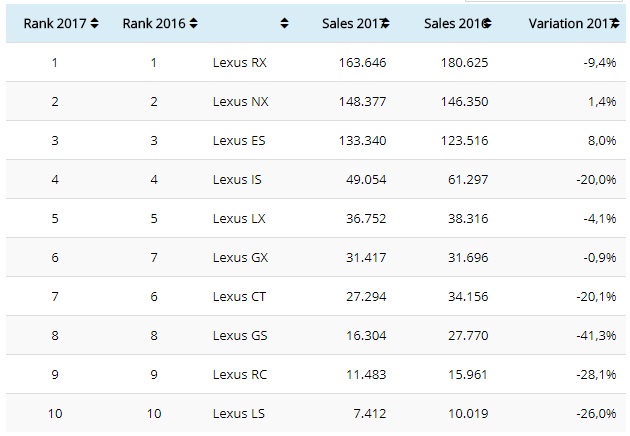Select the Lexus NX row name
This screenshot has height=436, width=630.
pos(240,101)
